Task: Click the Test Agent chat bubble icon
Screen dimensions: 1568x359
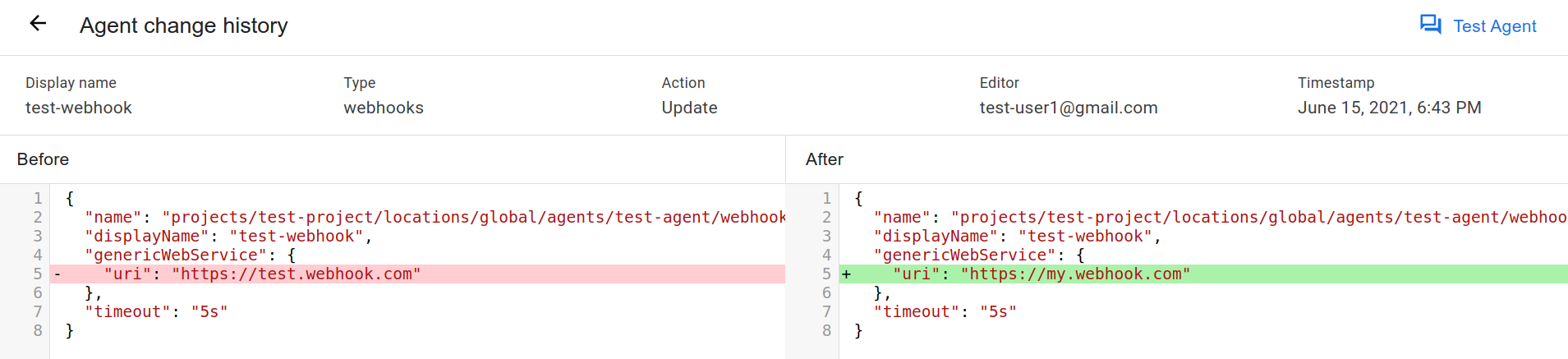Action: click(1430, 25)
